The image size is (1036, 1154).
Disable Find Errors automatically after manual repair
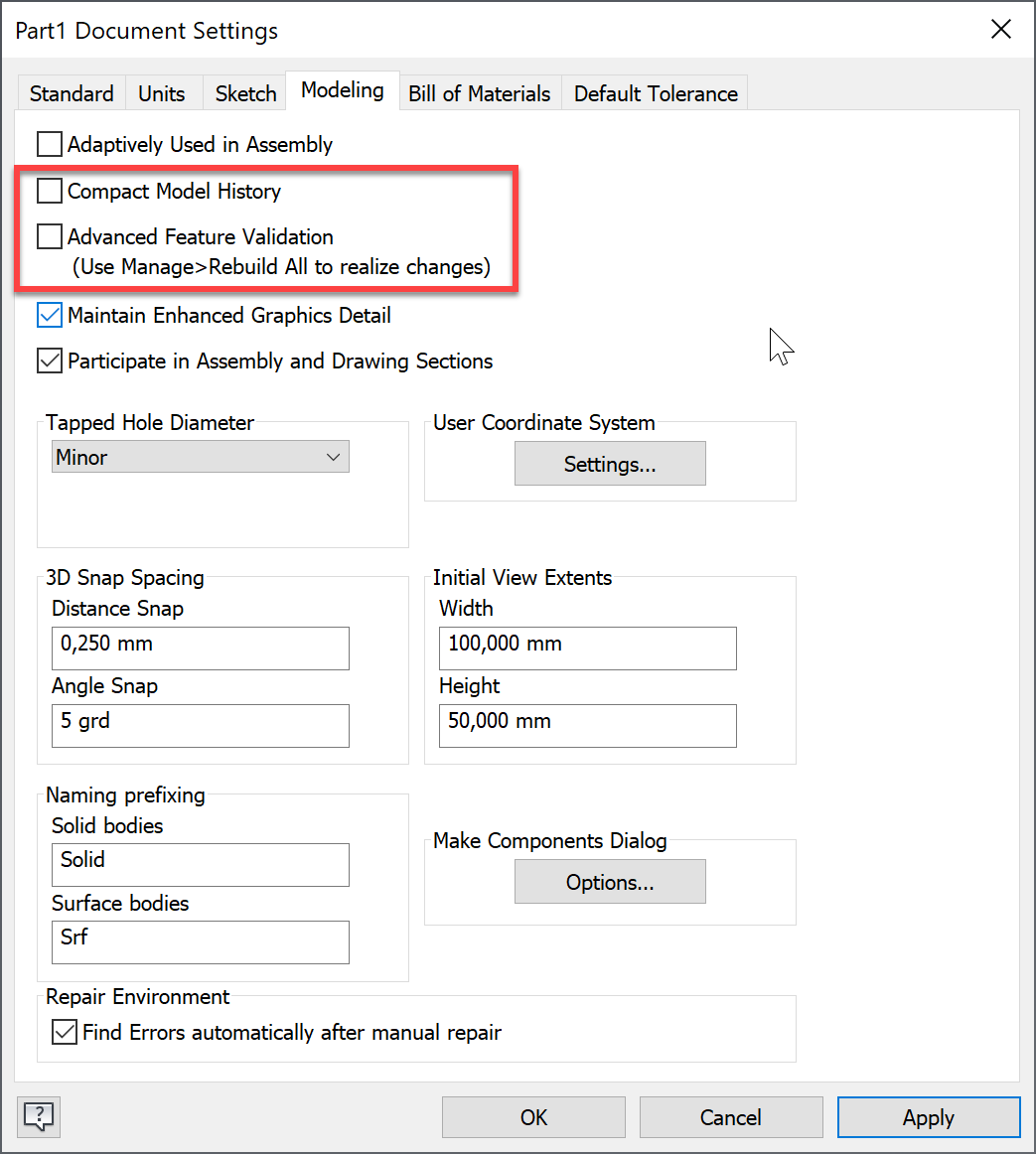[x=64, y=1032]
